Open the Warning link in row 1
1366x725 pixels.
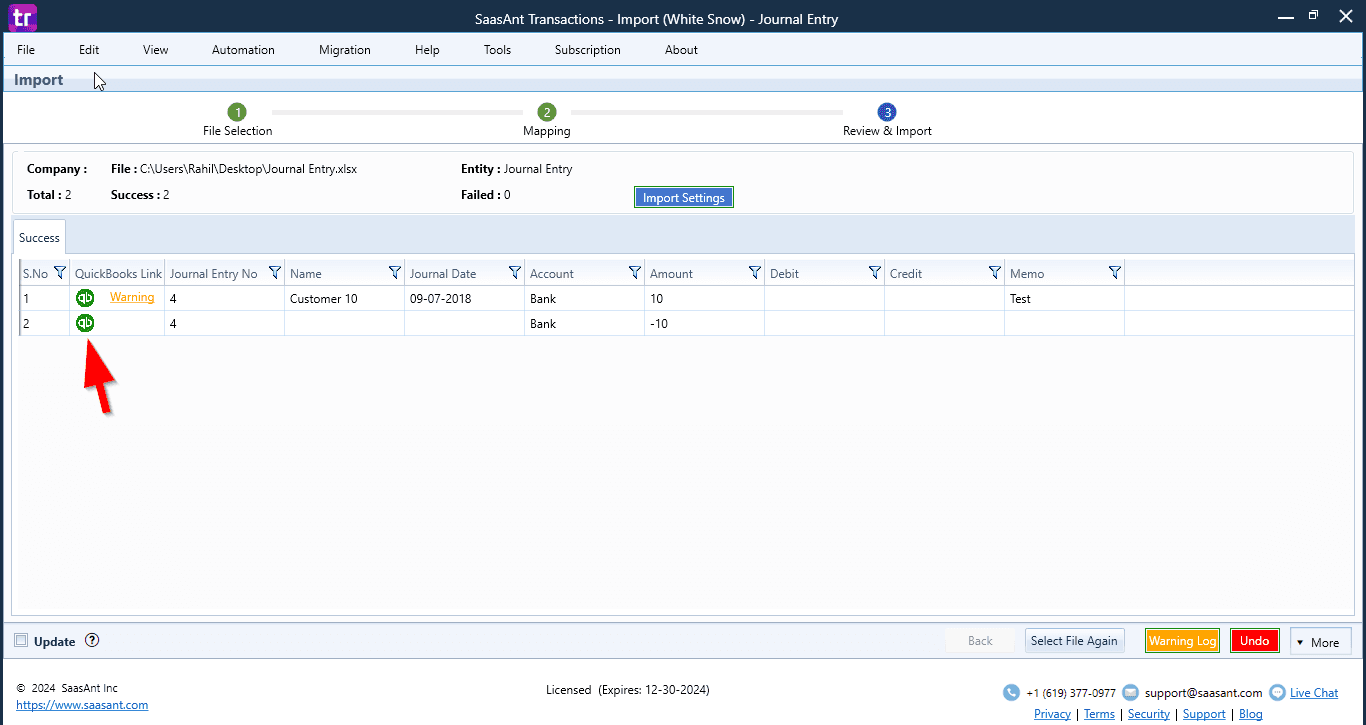pos(132,297)
